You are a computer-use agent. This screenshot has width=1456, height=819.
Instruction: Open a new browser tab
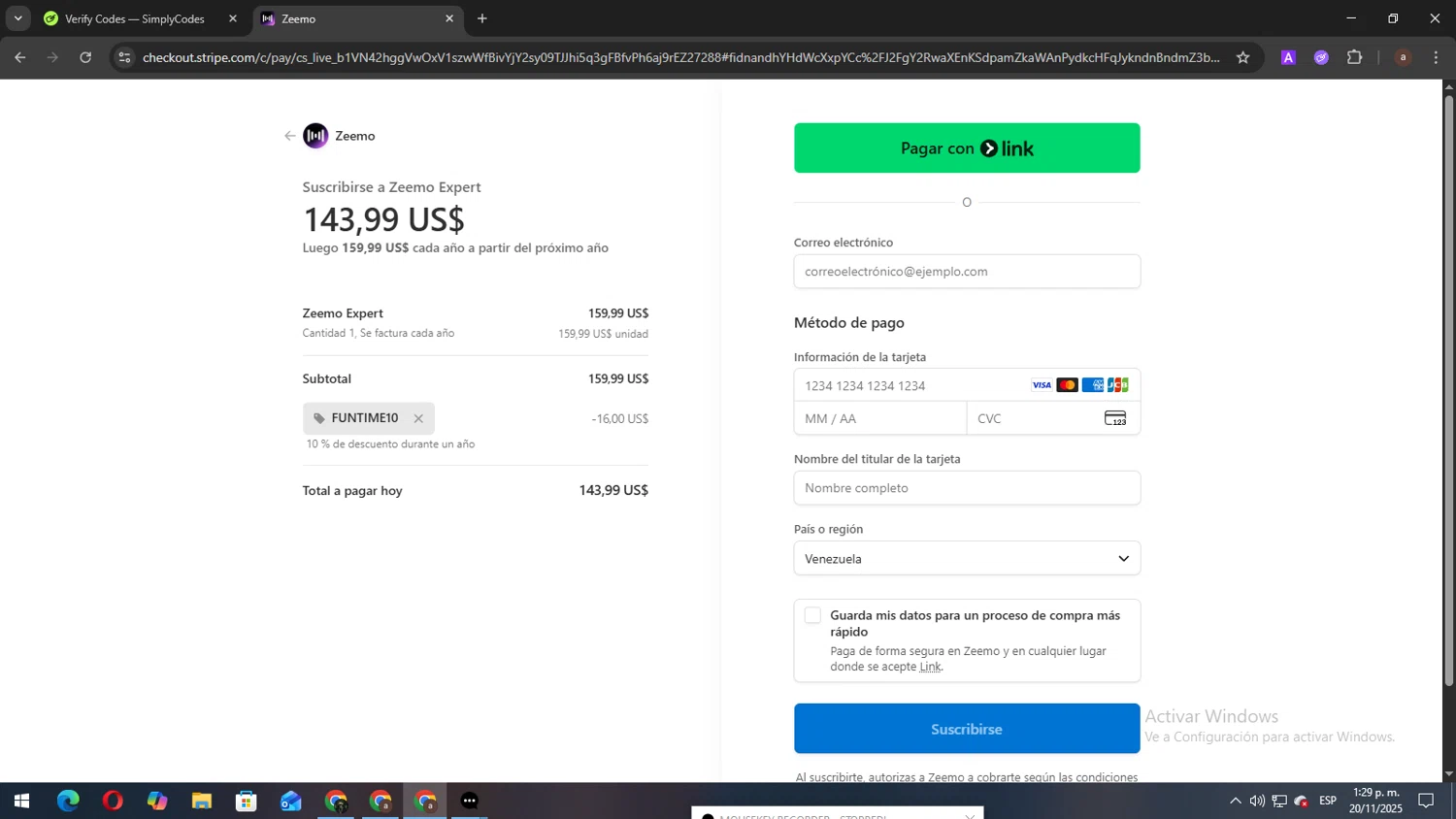point(482,18)
